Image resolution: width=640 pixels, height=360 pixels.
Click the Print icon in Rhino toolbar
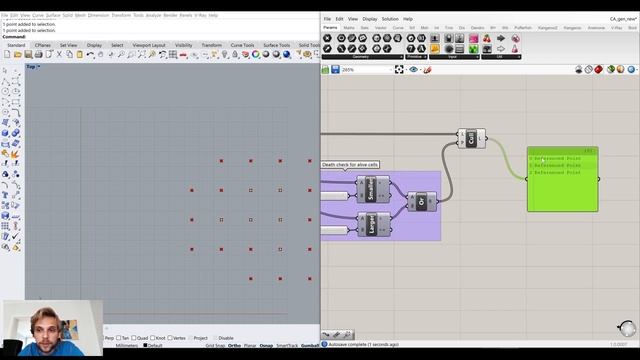[38, 54]
